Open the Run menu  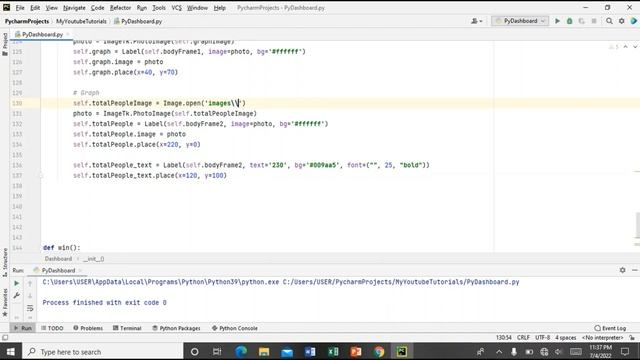(x=141, y=8)
